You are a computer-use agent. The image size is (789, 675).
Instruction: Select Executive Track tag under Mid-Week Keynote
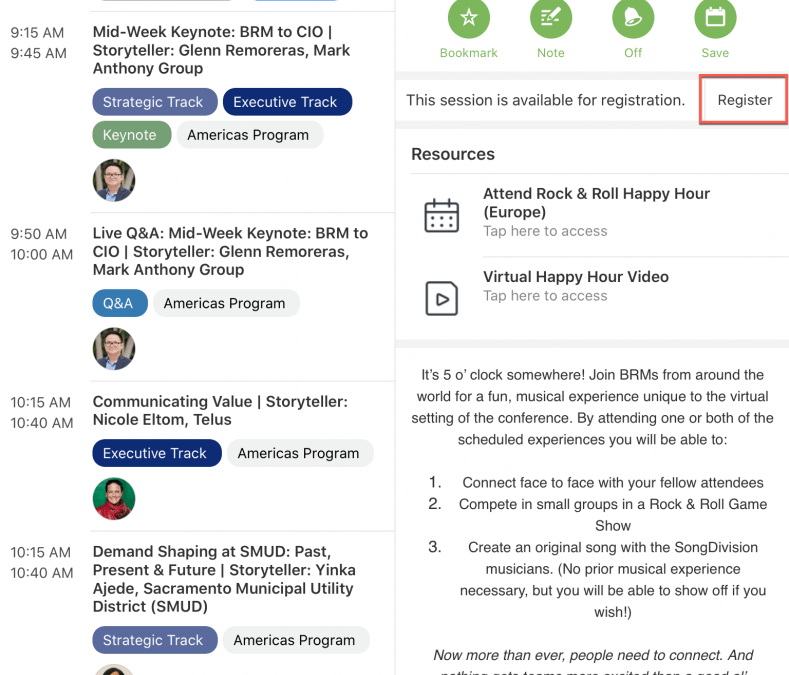(x=287, y=102)
